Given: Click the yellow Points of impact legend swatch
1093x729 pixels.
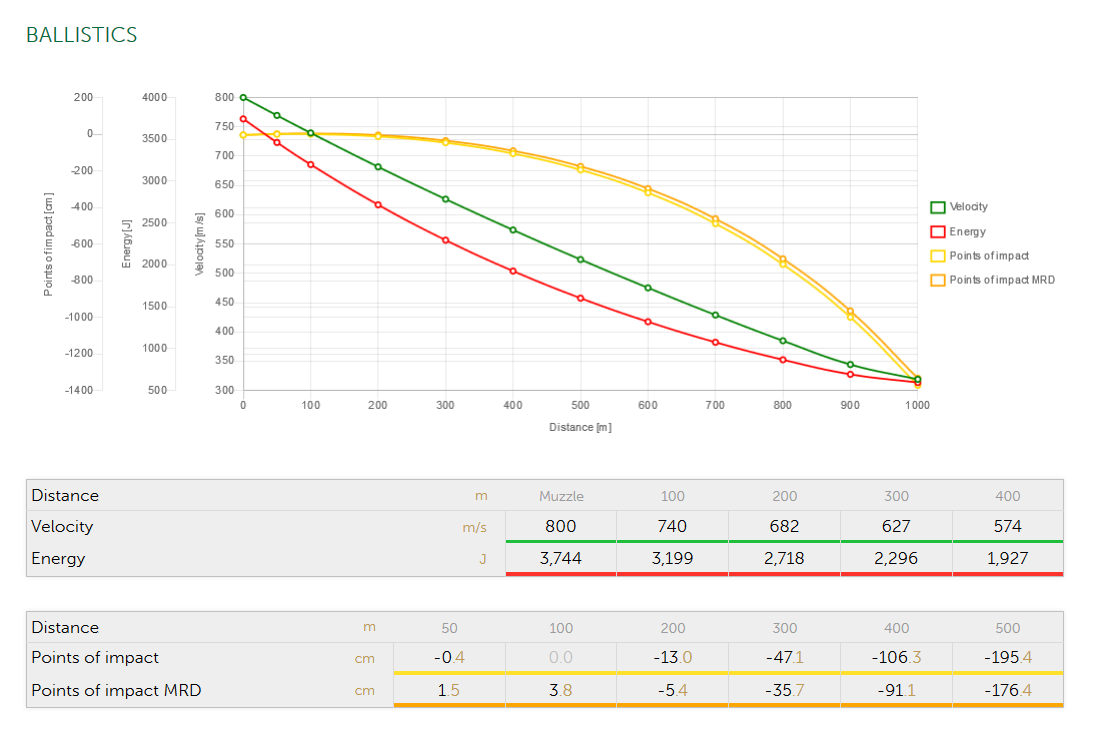Looking at the screenshot, I should point(938,256).
